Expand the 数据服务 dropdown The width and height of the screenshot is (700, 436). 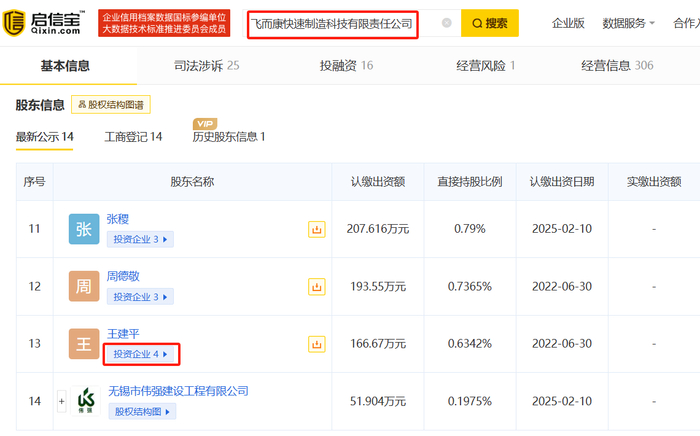coord(628,23)
